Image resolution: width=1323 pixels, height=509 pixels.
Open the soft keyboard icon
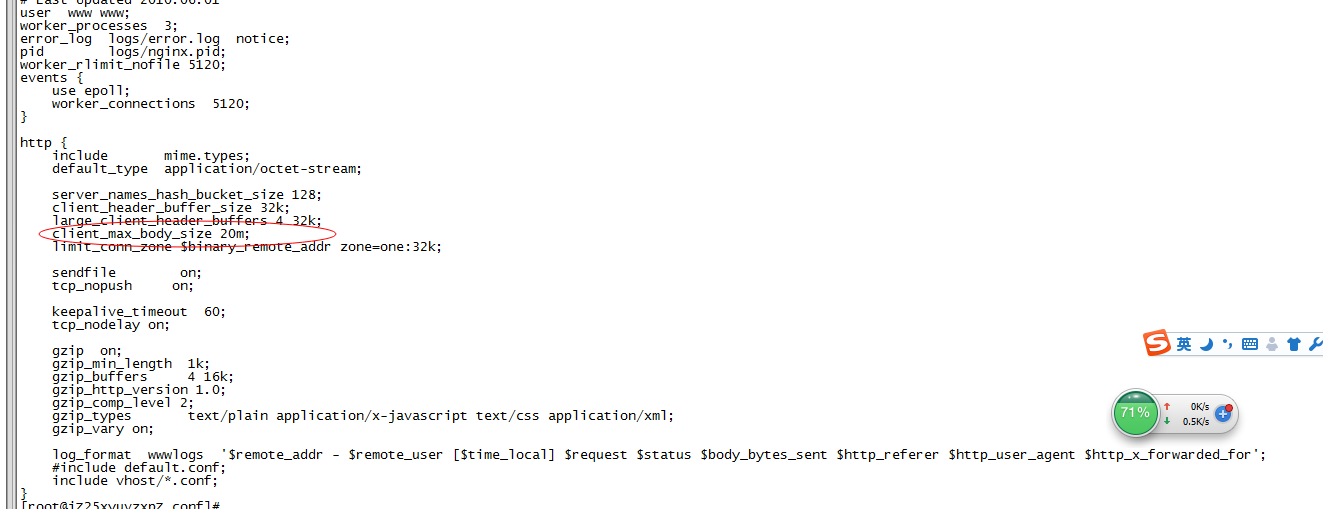(x=1249, y=344)
